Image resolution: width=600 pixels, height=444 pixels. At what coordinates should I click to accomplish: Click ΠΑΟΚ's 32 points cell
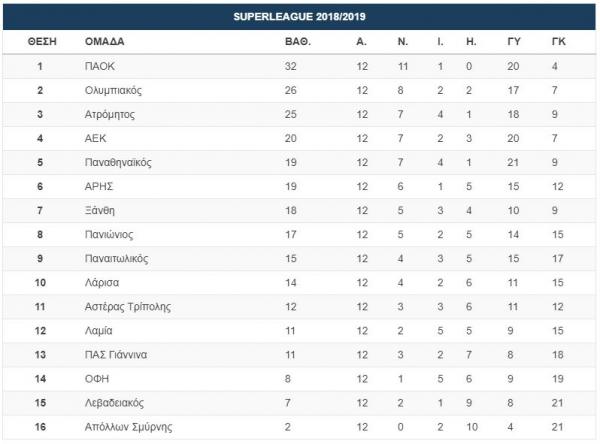292,66
